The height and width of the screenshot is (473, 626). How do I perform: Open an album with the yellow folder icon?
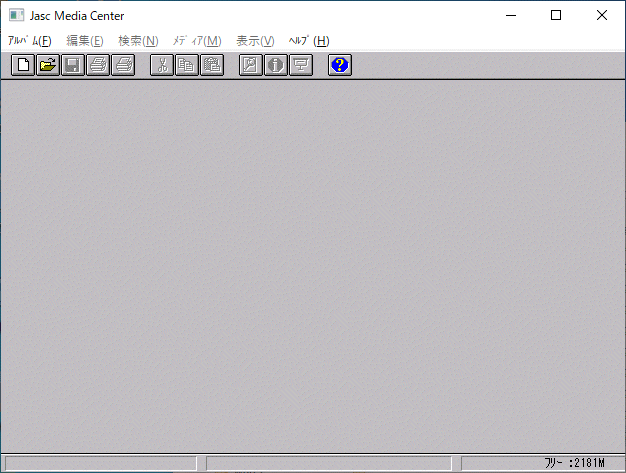[x=48, y=65]
